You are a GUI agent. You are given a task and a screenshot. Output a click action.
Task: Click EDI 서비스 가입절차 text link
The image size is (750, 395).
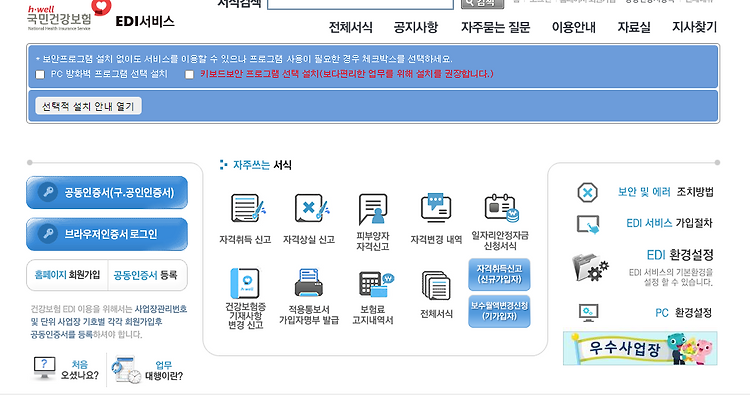click(x=669, y=223)
